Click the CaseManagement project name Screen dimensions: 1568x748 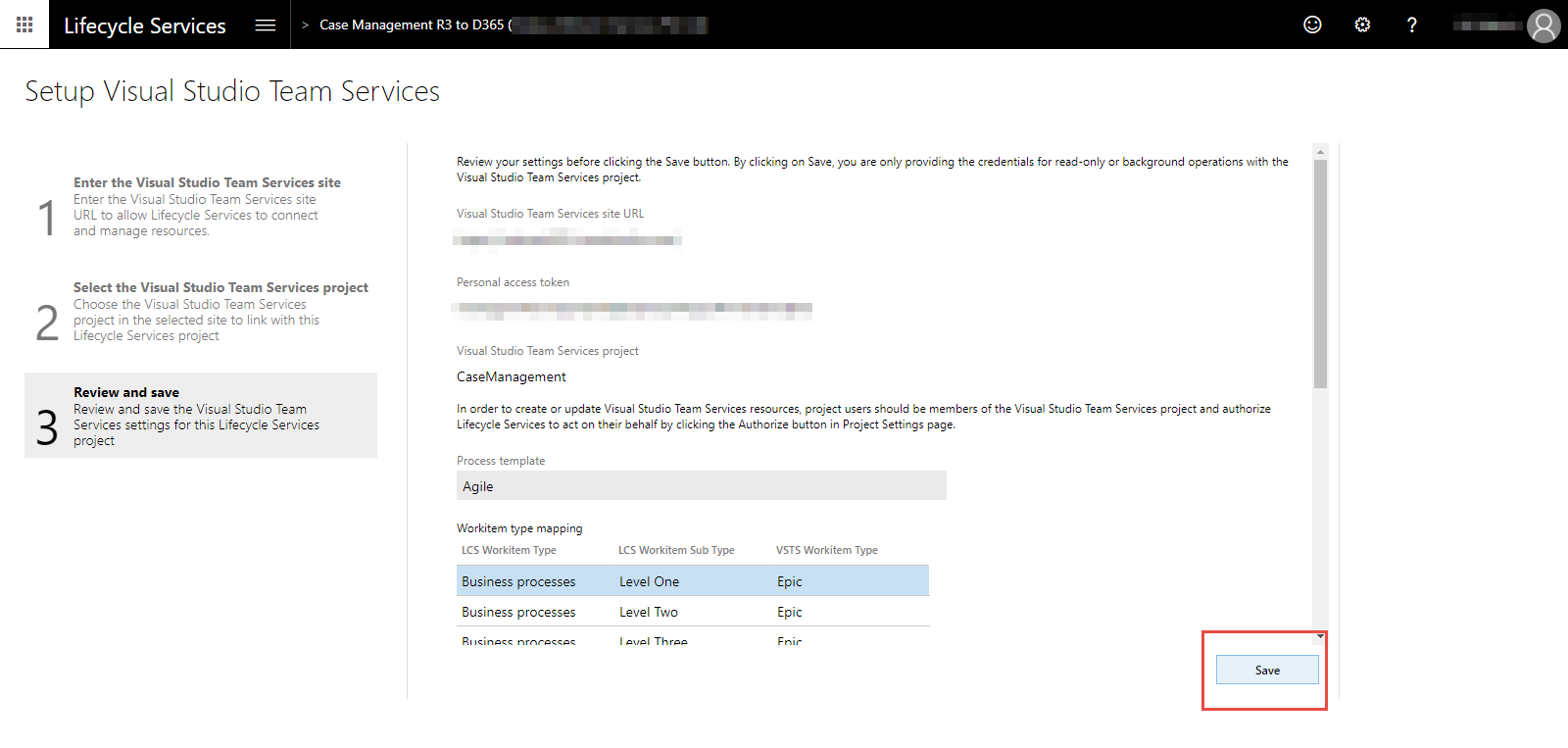tap(512, 376)
